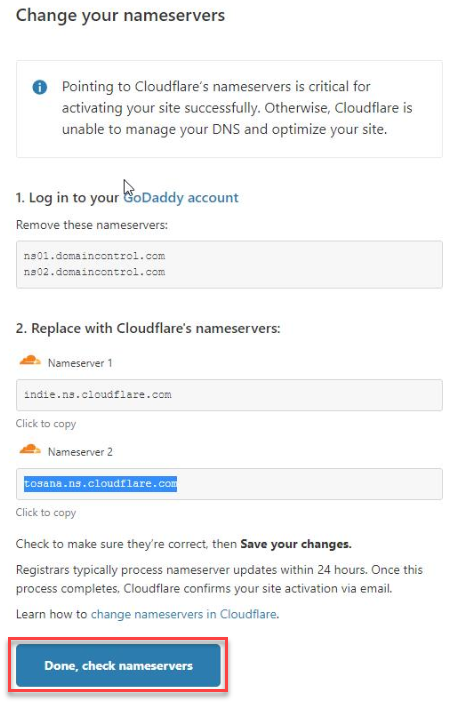Open change nameservers in Cloudflare link
This screenshot has height=703, width=456.
184,614
